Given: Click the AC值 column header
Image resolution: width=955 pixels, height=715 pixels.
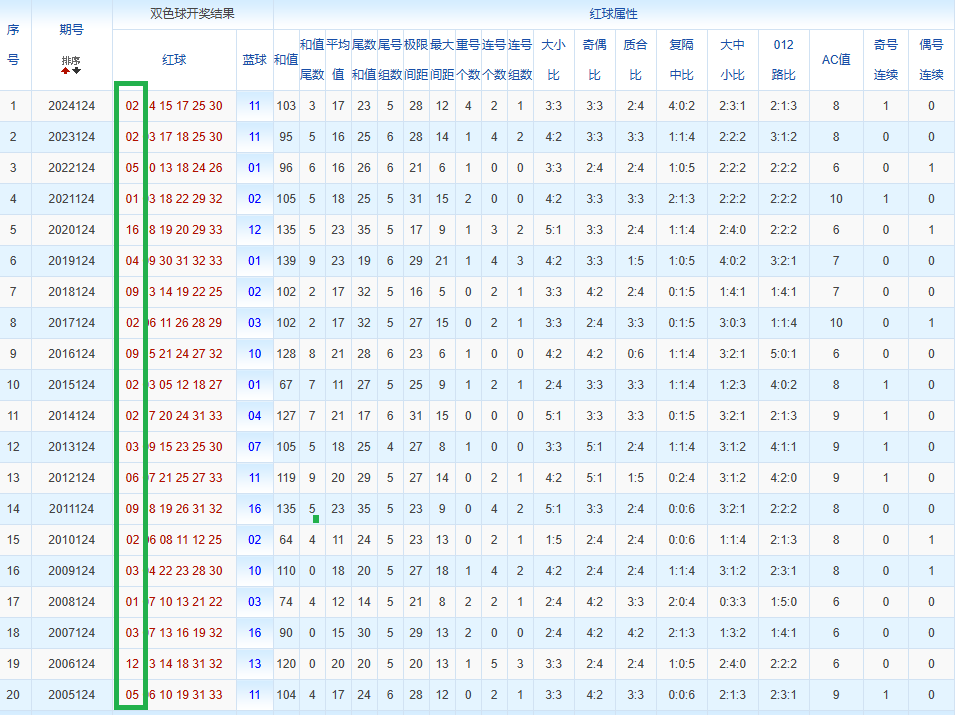Looking at the screenshot, I should pos(836,60).
